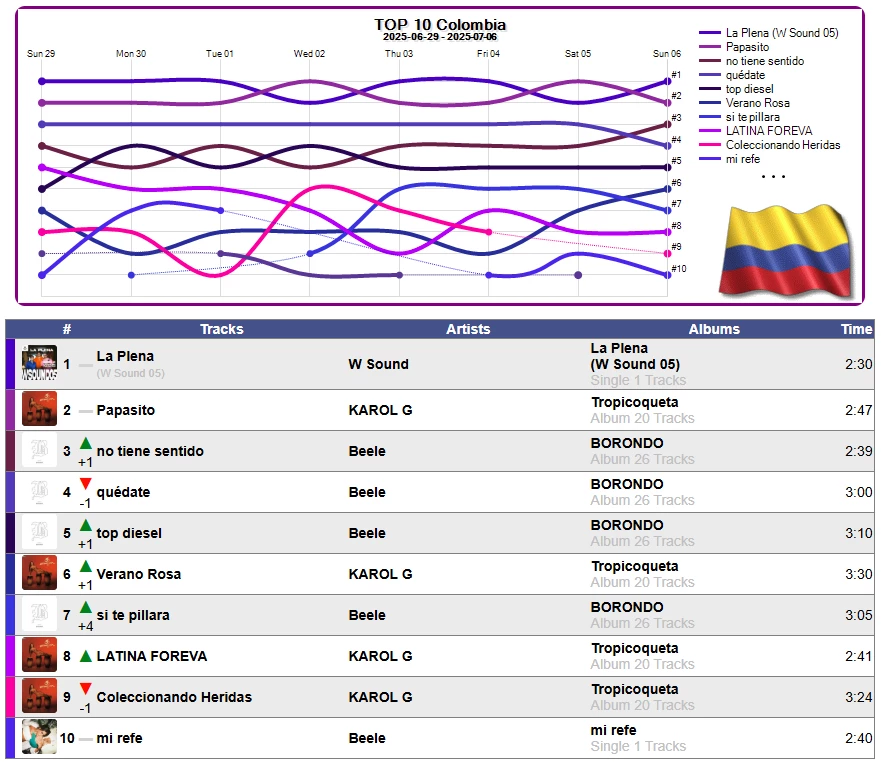Click the Albums column header
Image resolution: width=881 pixels, height=765 pixels.
tap(714, 329)
